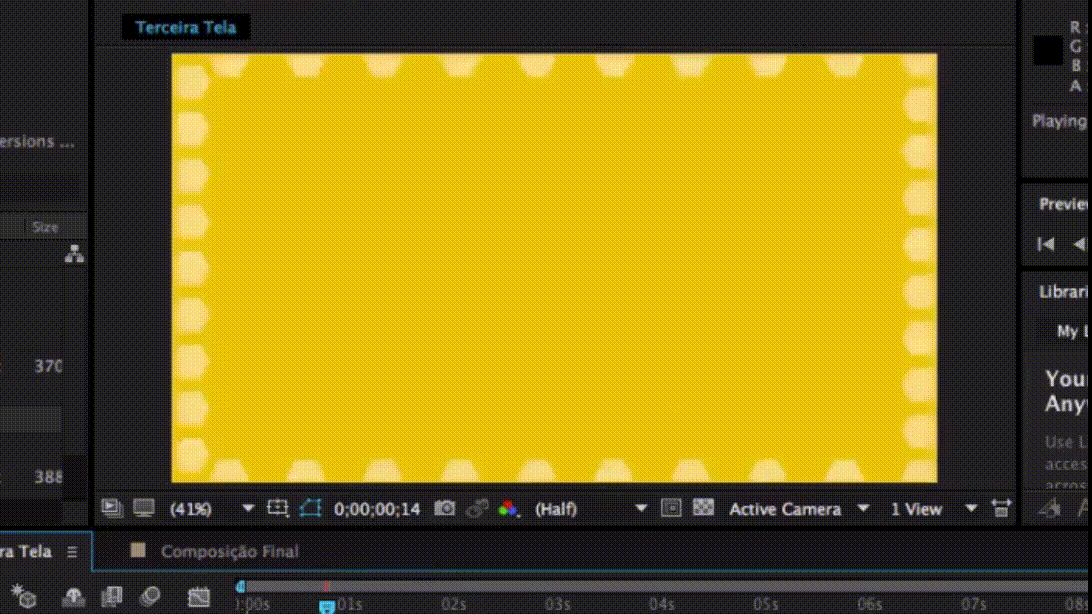Click the Always Preview This View icon

(x=111, y=509)
